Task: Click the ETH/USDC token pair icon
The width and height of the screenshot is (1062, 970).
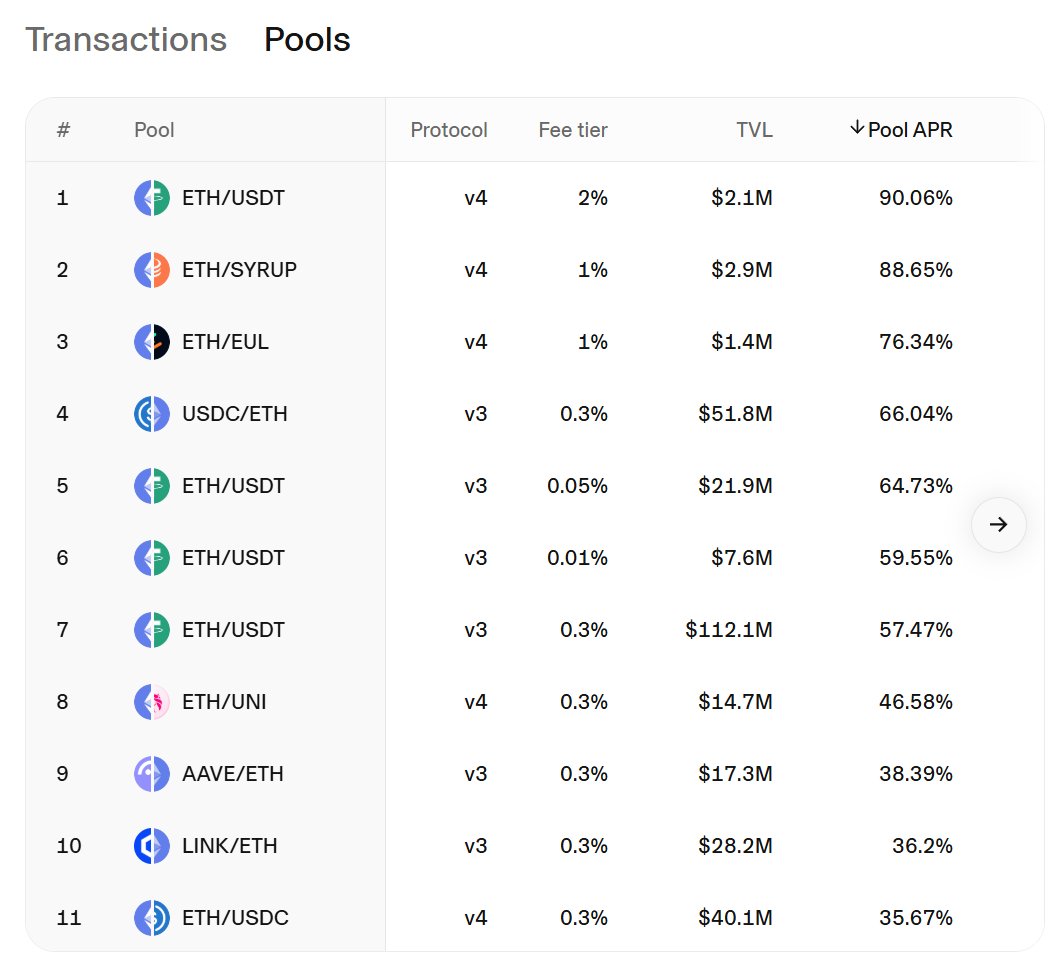Action: (x=152, y=918)
